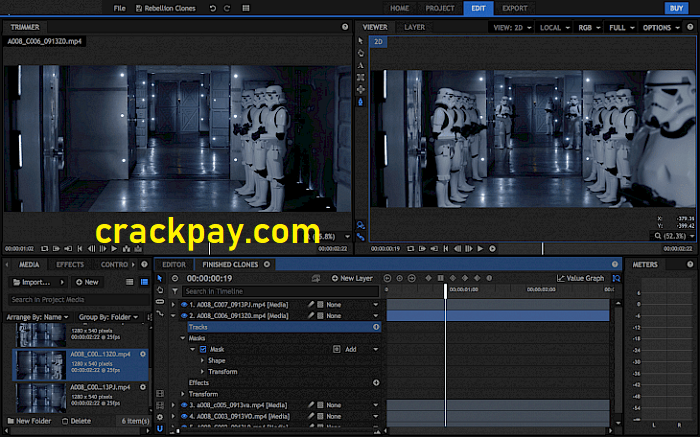Step Viewer to the previous frame

coord(457,249)
